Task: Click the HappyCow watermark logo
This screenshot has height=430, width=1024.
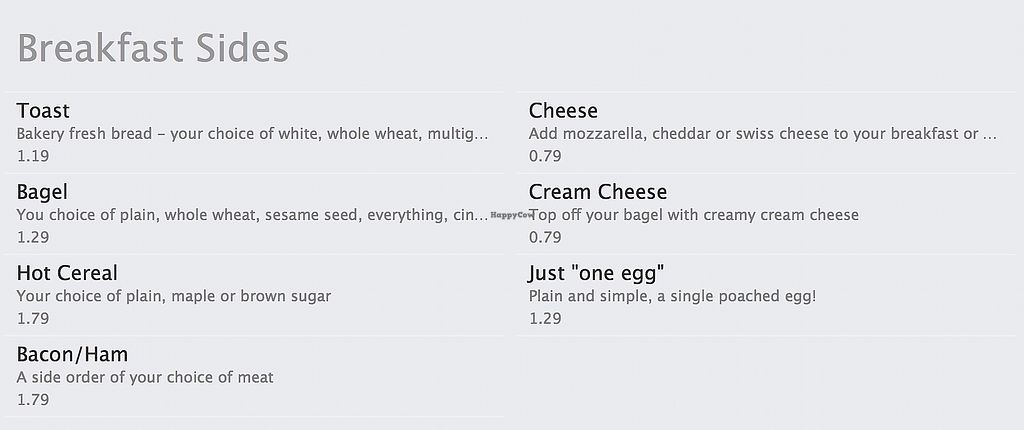Action: tap(508, 215)
